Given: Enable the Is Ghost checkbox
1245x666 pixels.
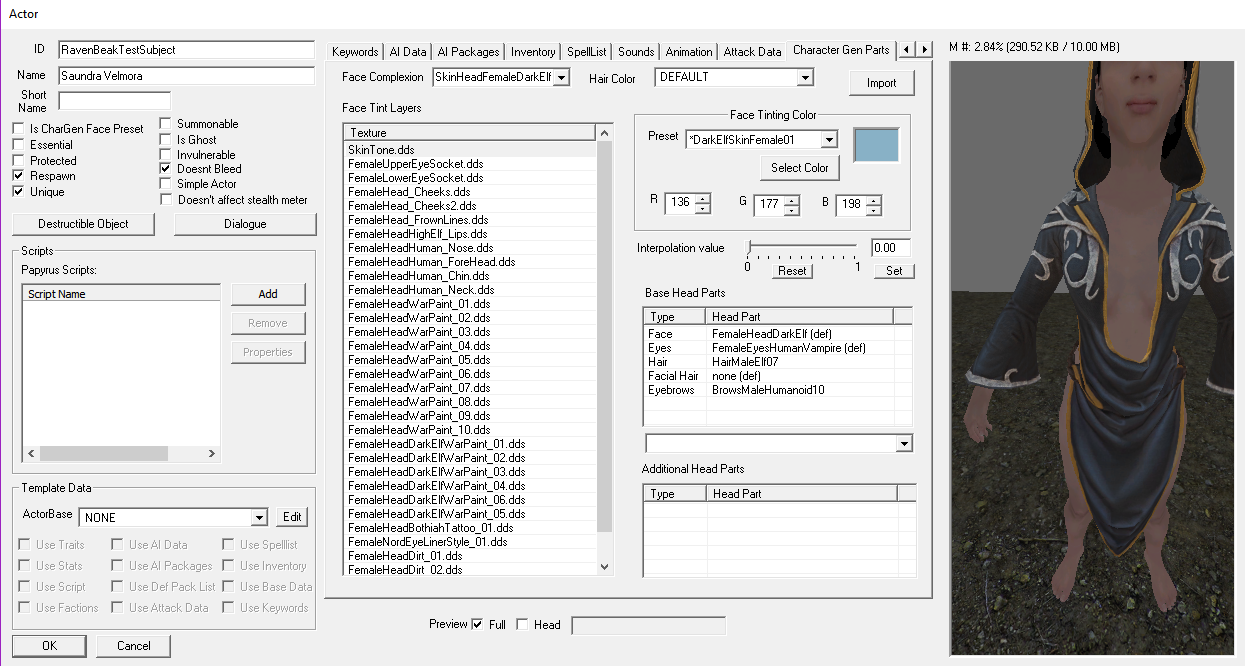Looking at the screenshot, I should (166, 140).
